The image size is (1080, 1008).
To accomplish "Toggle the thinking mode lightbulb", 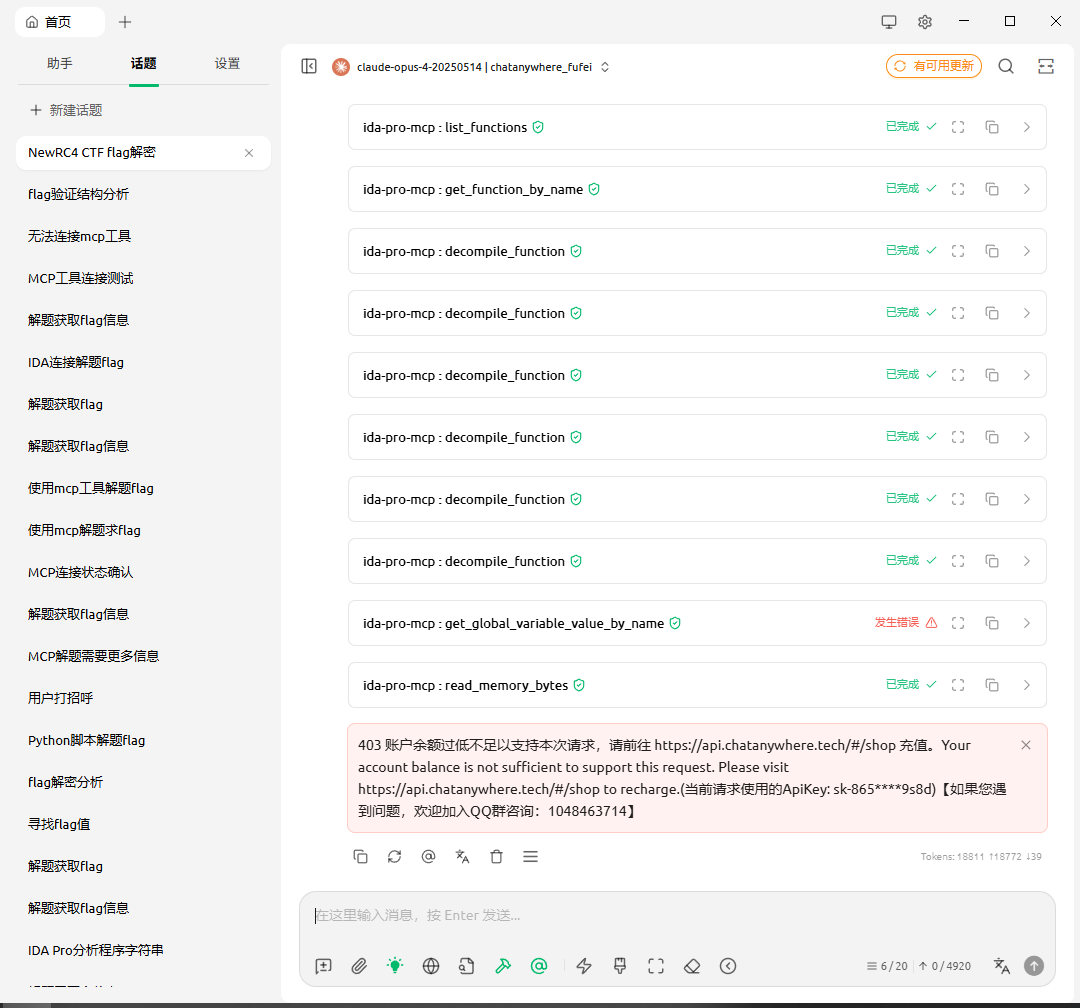I will [x=395, y=966].
